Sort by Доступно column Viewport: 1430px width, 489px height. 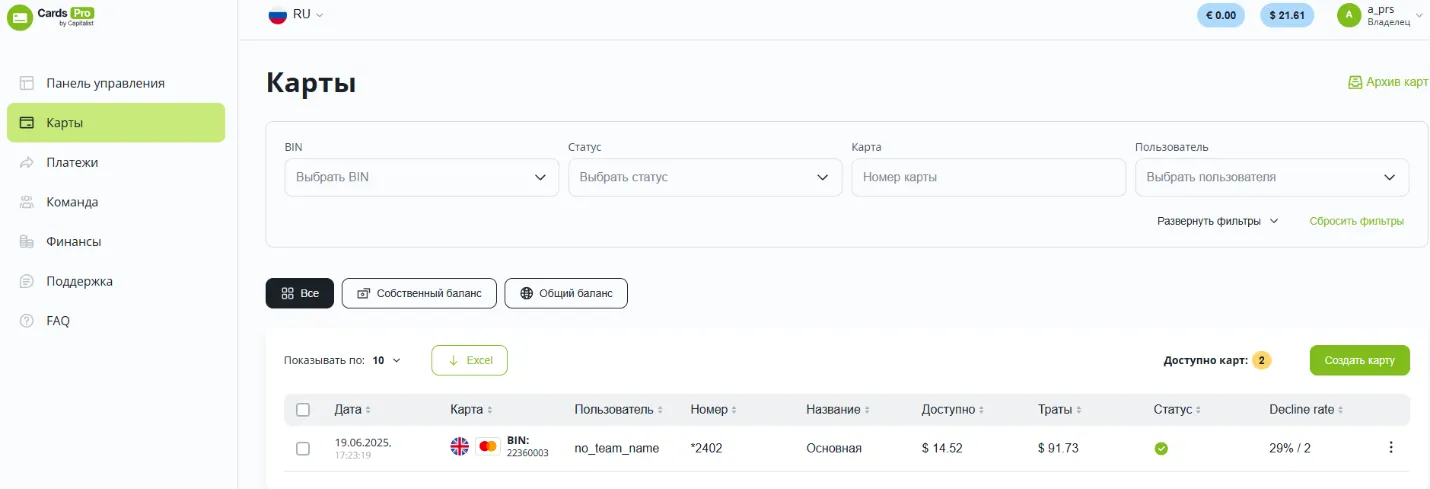point(955,410)
